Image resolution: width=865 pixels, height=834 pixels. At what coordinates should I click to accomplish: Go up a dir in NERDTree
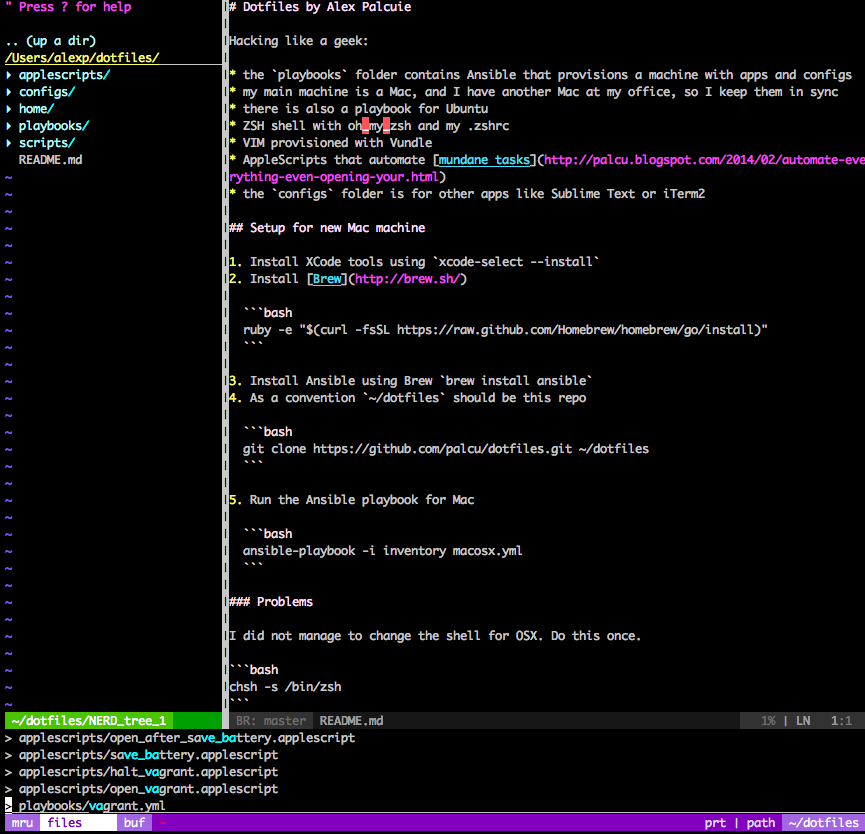tap(50, 41)
